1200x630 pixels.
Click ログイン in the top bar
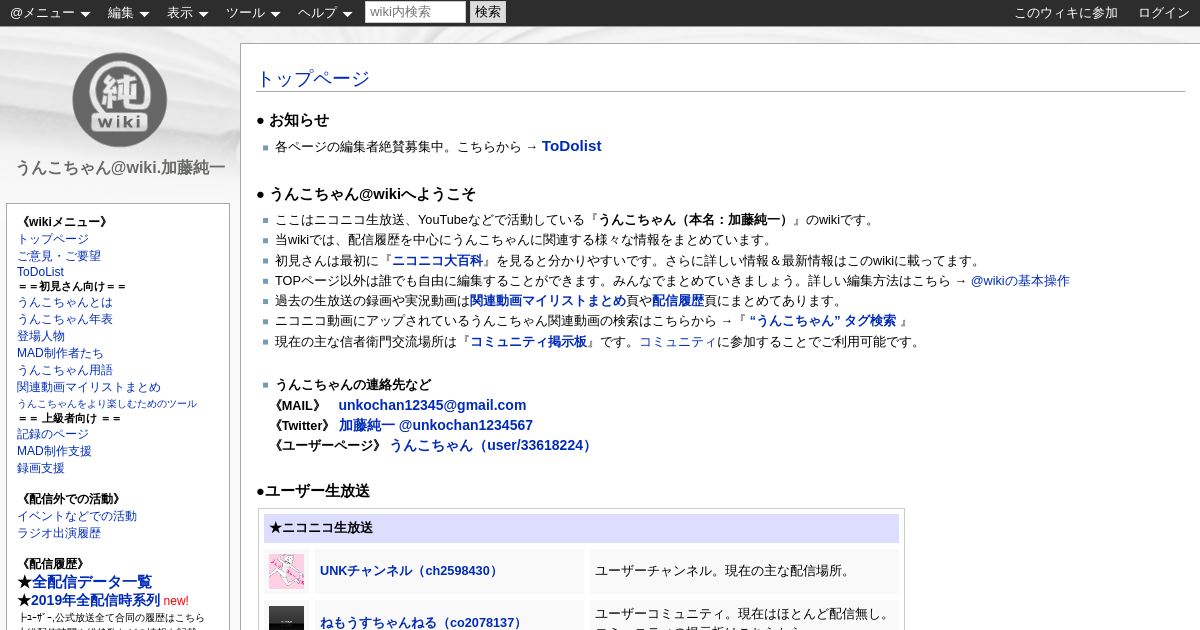pos(1164,13)
